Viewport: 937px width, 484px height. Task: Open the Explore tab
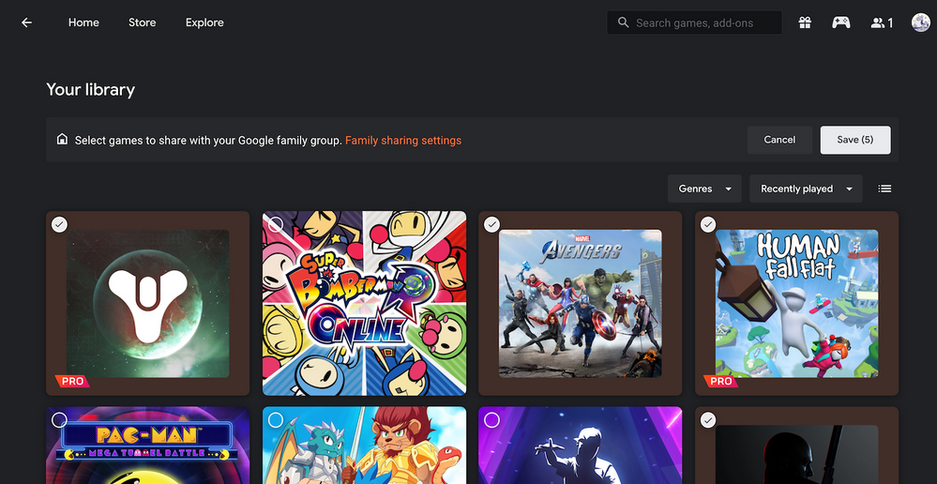pos(204,23)
